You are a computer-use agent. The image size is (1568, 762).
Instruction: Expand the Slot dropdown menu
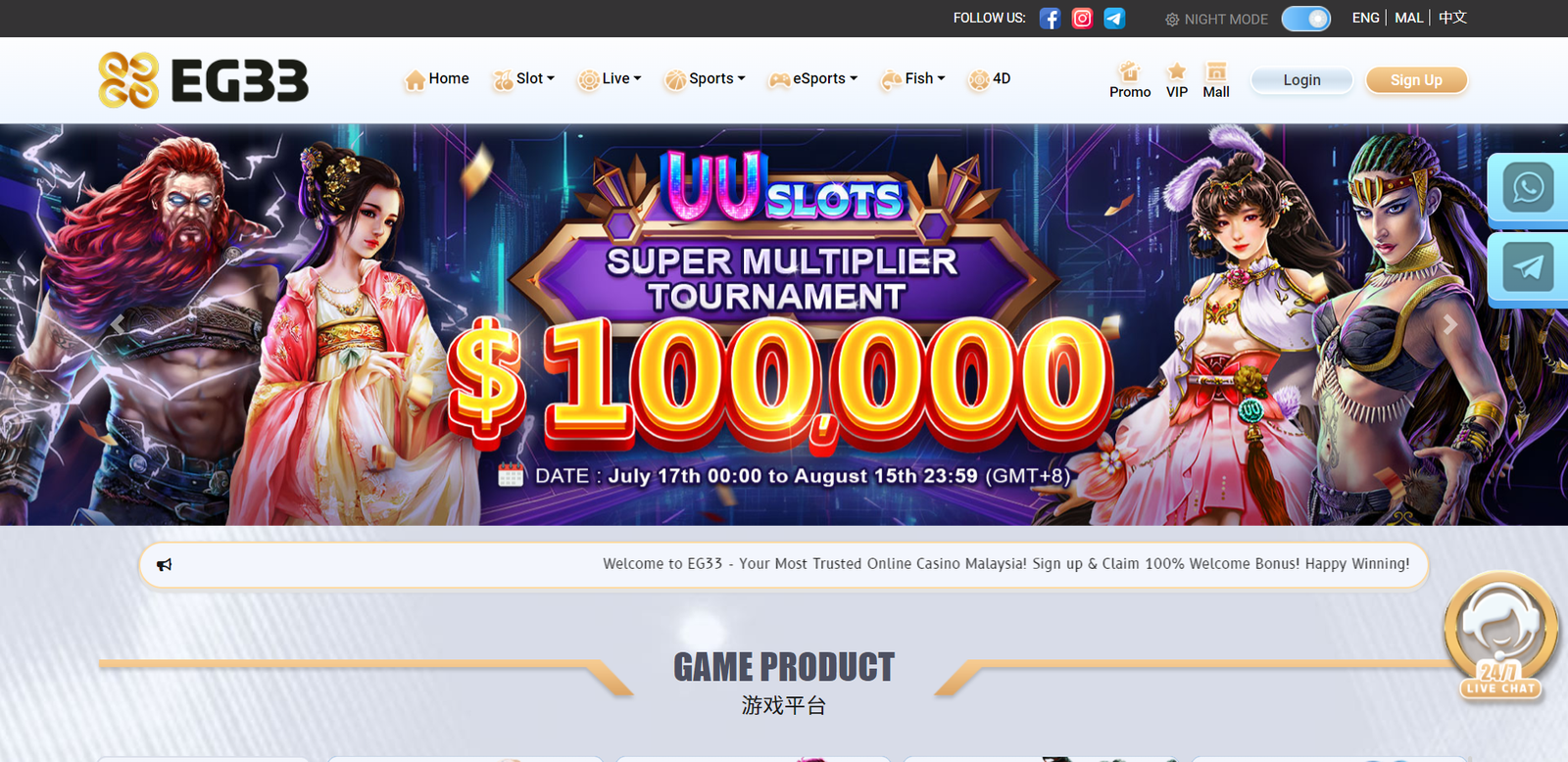click(523, 79)
